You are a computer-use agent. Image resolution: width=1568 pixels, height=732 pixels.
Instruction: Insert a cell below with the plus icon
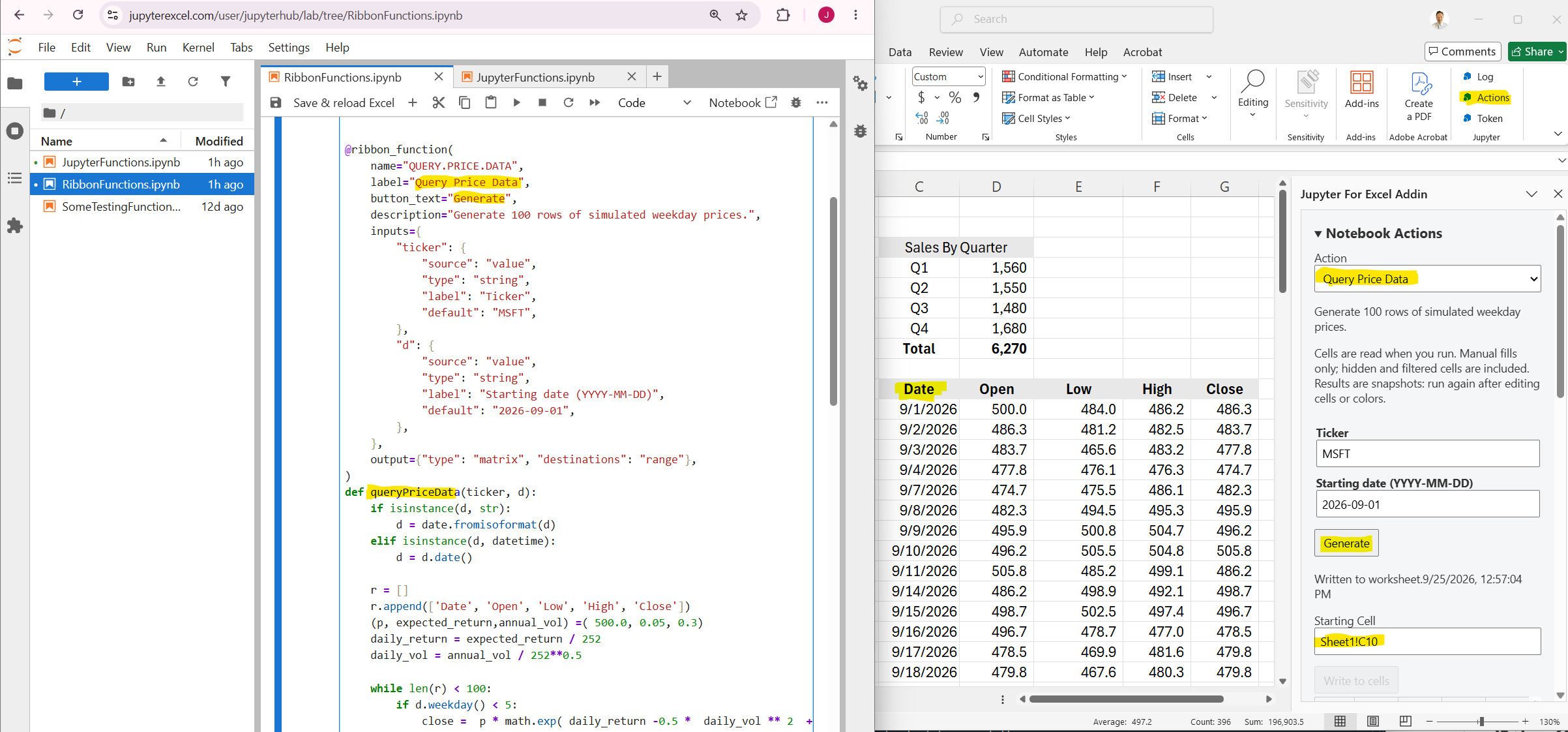point(413,102)
